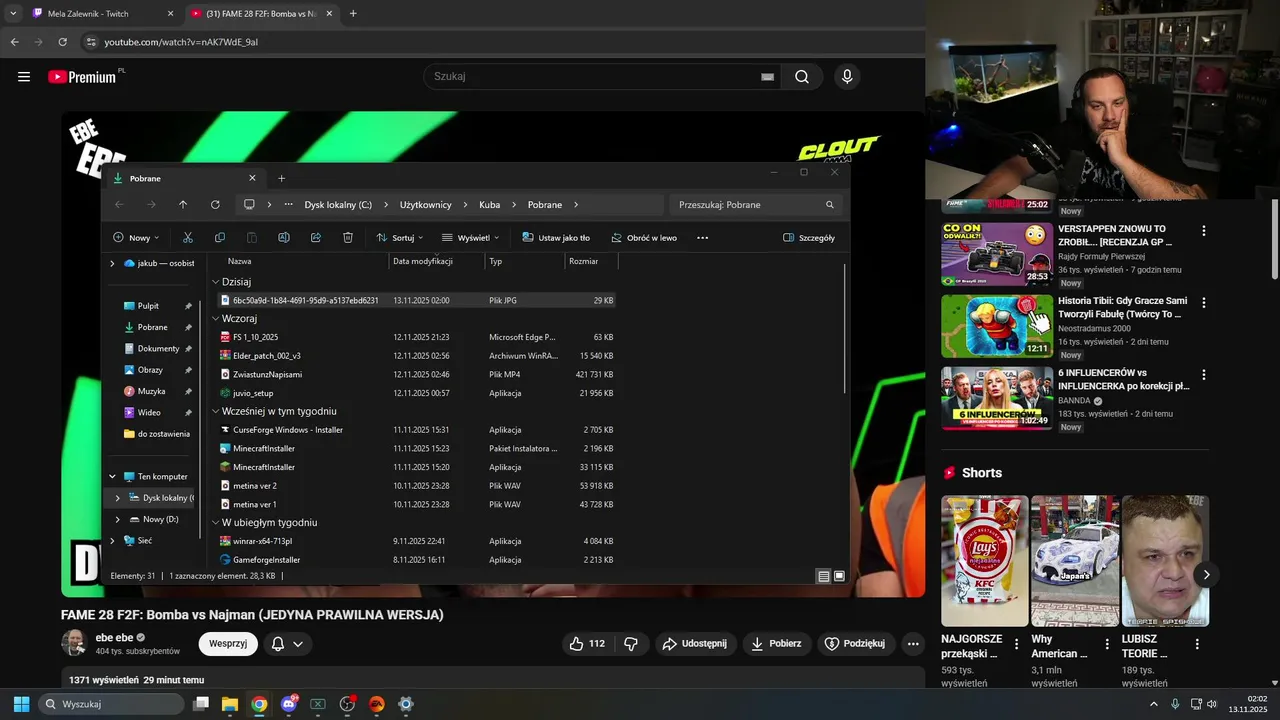Collapse the Wczoraj group
This screenshot has width=1280, height=720.
(x=215, y=319)
